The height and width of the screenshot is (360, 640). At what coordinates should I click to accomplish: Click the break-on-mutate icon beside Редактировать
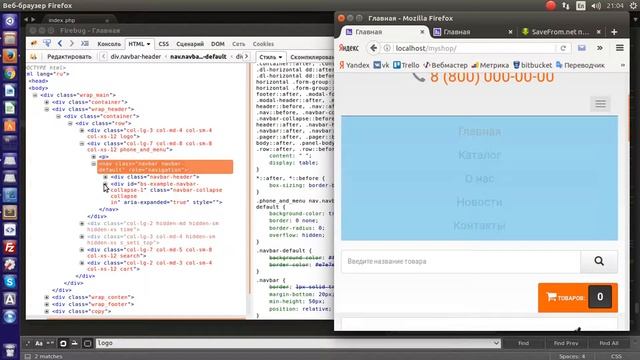33,56
